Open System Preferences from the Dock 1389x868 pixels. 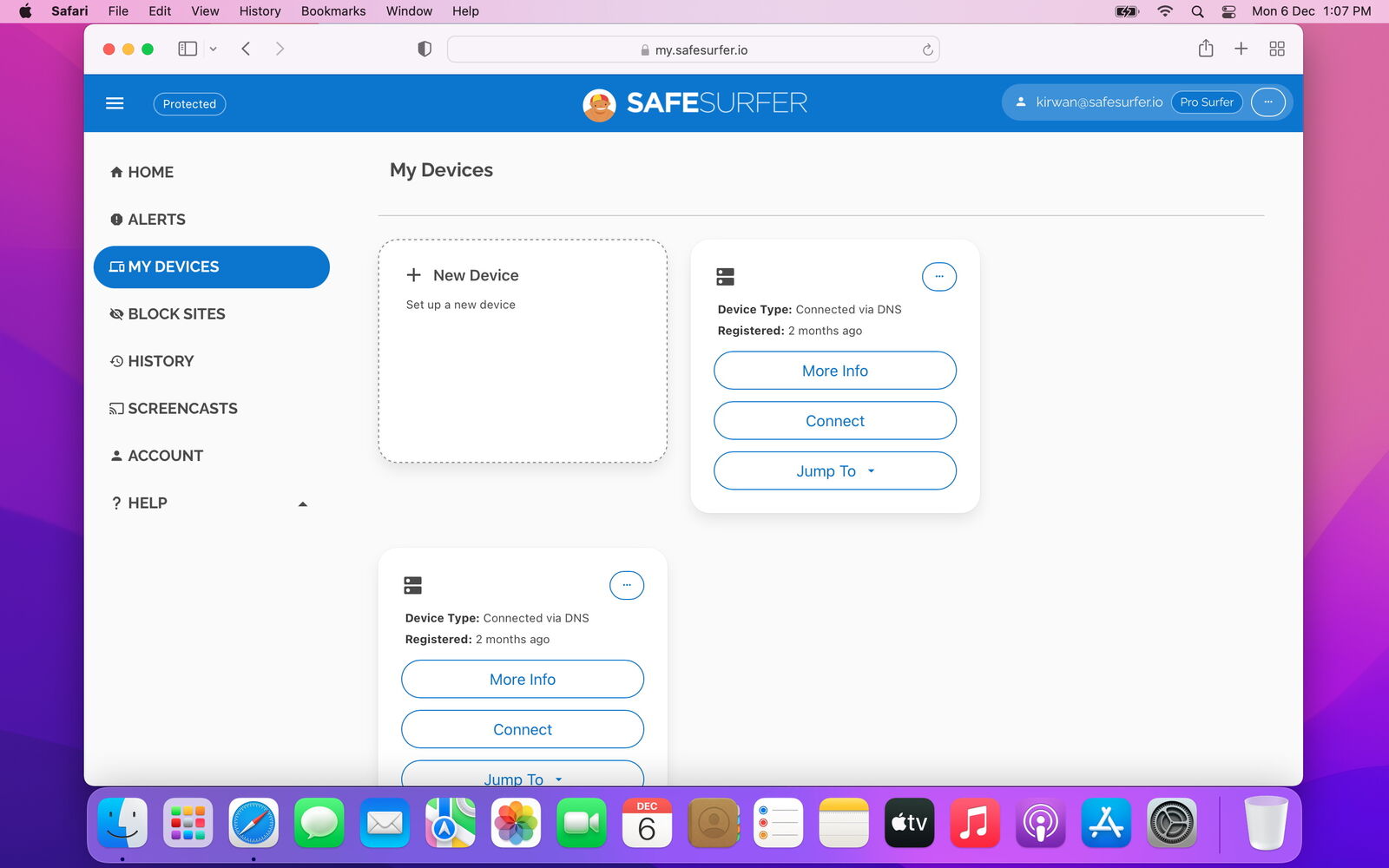[1172, 822]
